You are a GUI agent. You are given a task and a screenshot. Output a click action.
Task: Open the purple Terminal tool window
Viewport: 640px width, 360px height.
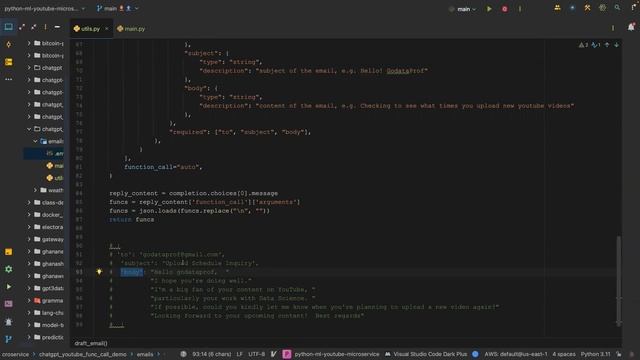(8, 304)
